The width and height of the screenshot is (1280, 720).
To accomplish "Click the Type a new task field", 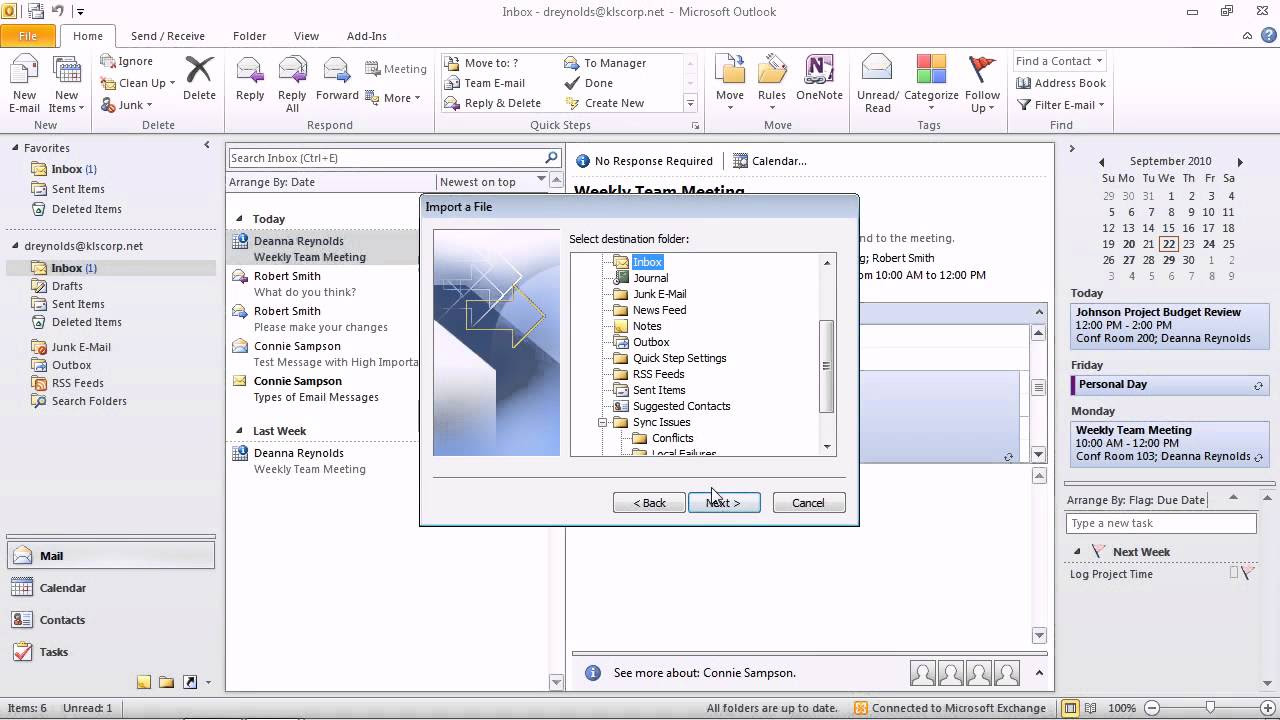I will pyautogui.click(x=1161, y=523).
